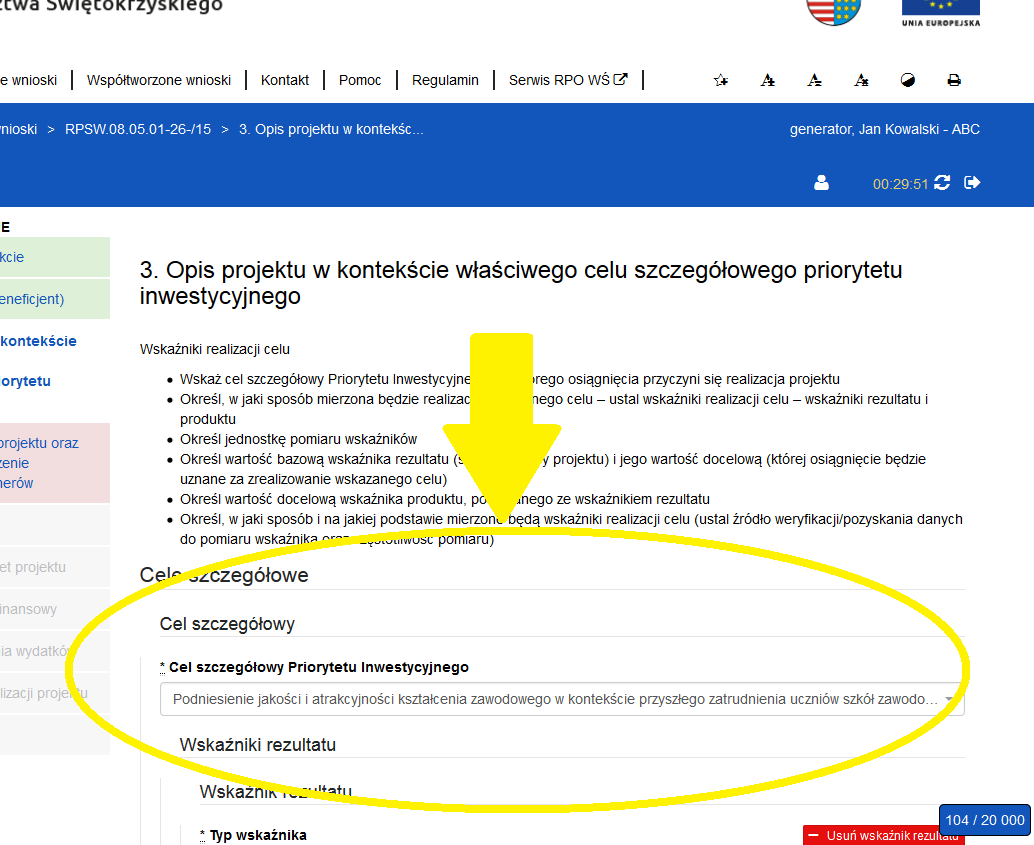The width and height of the screenshot is (1034, 845).
Task: Click the star bookmark icon in toolbar
Action: pos(721,80)
